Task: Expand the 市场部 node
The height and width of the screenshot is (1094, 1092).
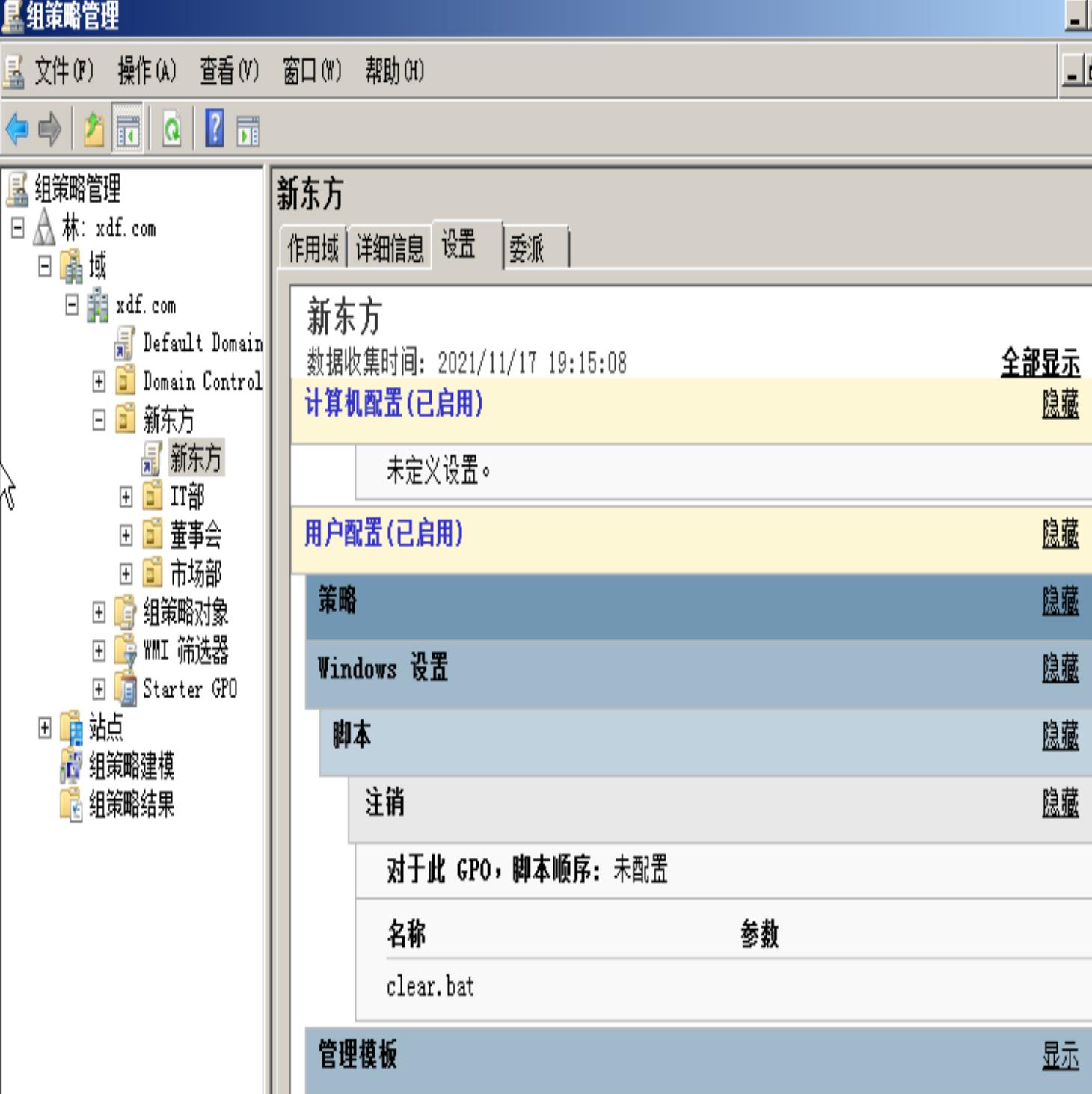Action: click(x=126, y=574)
